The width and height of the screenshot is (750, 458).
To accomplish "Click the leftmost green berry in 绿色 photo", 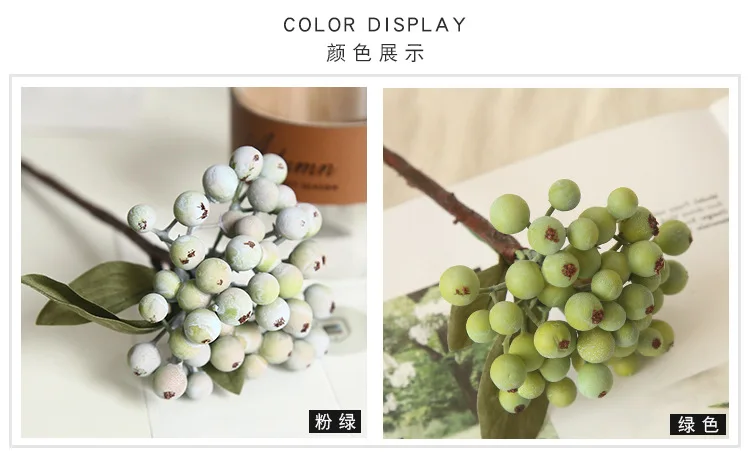I will pyautogui.click(x=459, y=285).
